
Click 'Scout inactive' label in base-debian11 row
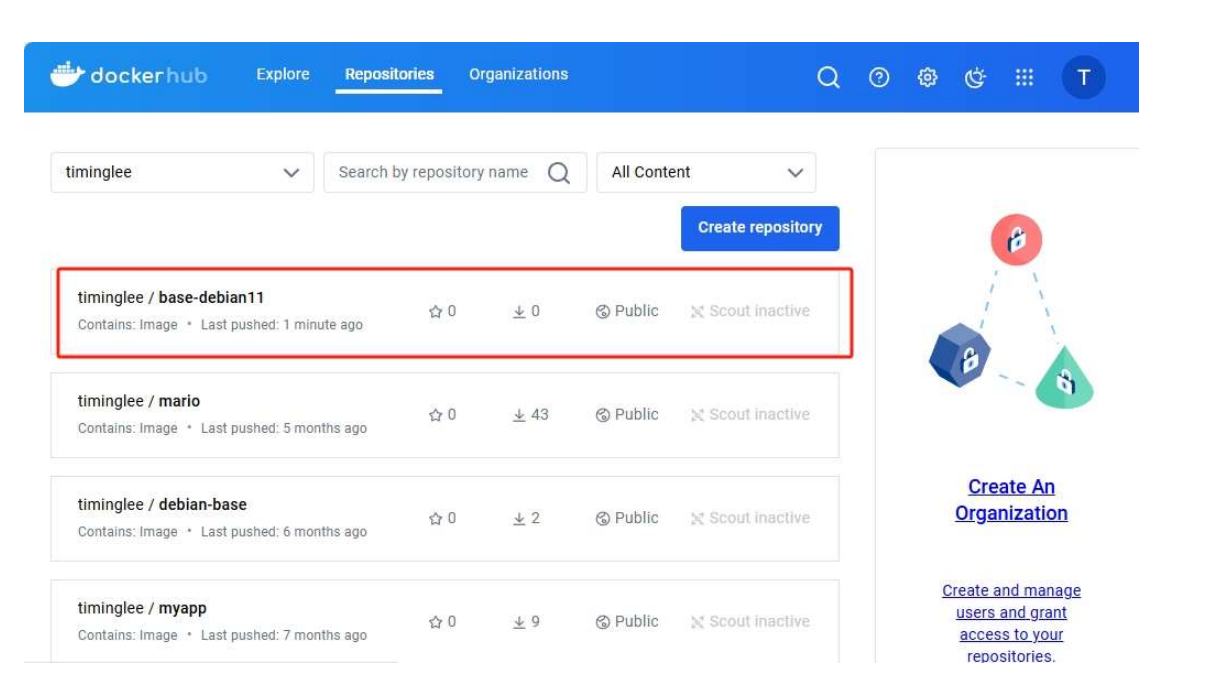(x=760, y=312)
